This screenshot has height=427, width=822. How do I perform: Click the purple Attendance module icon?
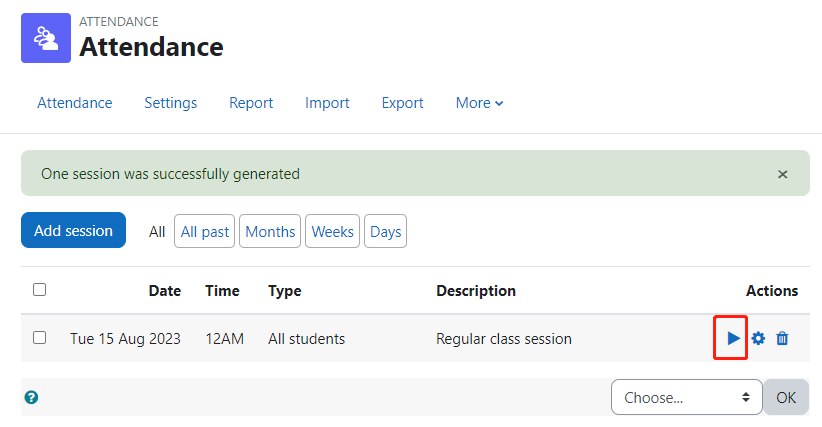click(46, 38)
